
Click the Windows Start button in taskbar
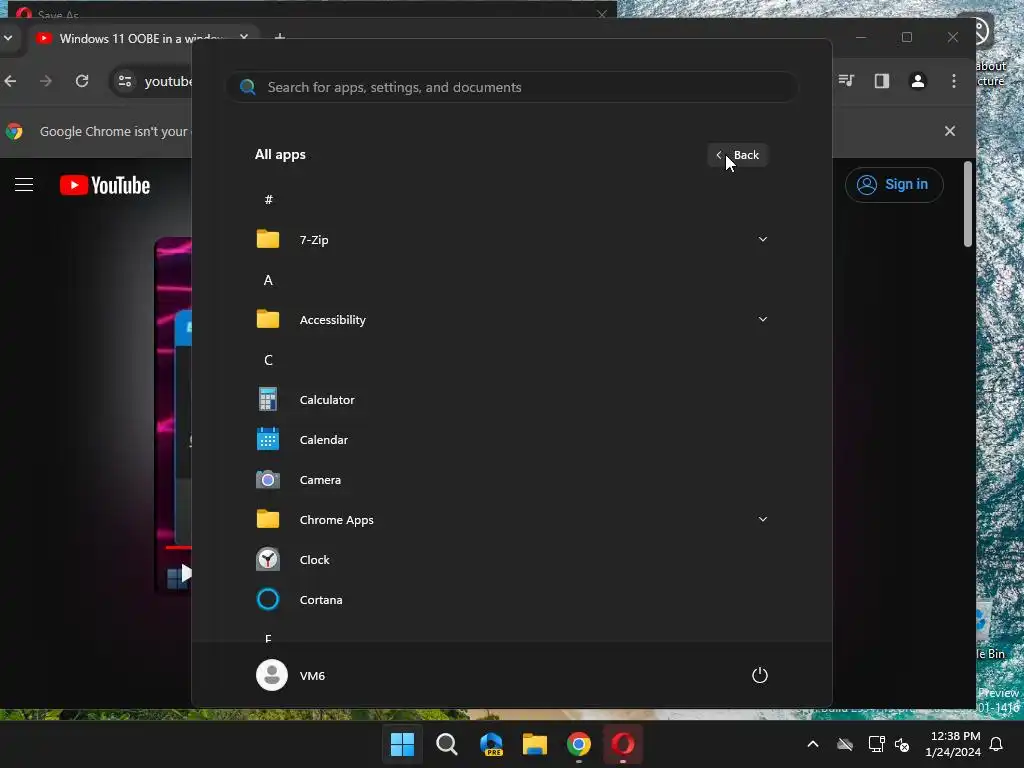(402, 744)
